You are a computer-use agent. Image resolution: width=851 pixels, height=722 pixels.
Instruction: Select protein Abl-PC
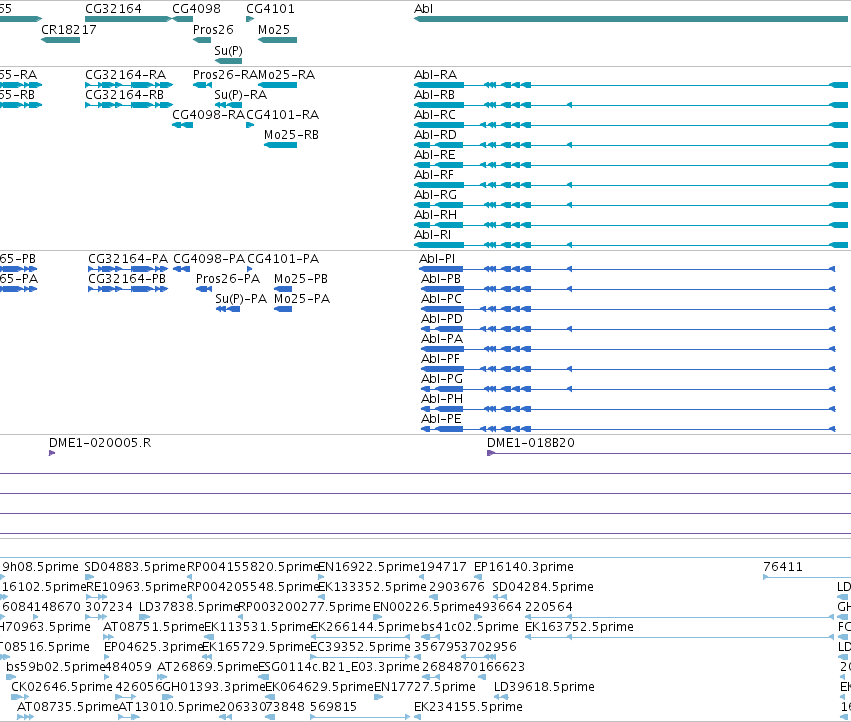click(628, 309)
